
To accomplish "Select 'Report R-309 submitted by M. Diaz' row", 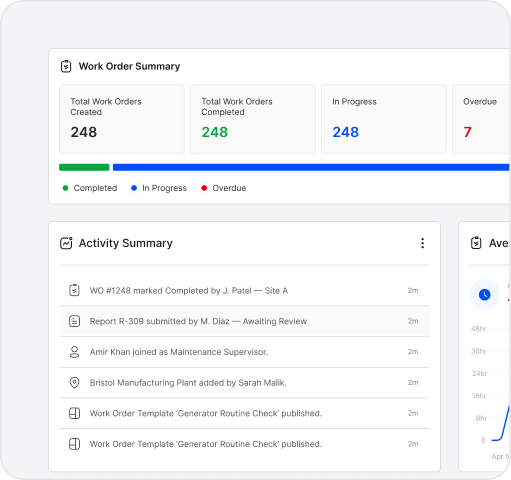I will pyautogui.click(x=244, y=321).
